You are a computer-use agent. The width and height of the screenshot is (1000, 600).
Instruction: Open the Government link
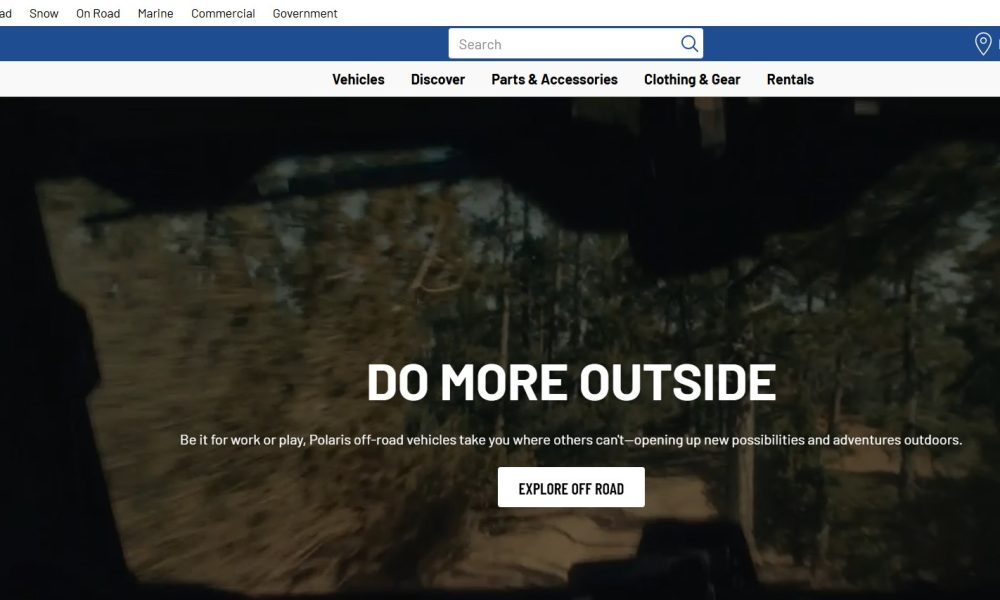coord(305,13)
